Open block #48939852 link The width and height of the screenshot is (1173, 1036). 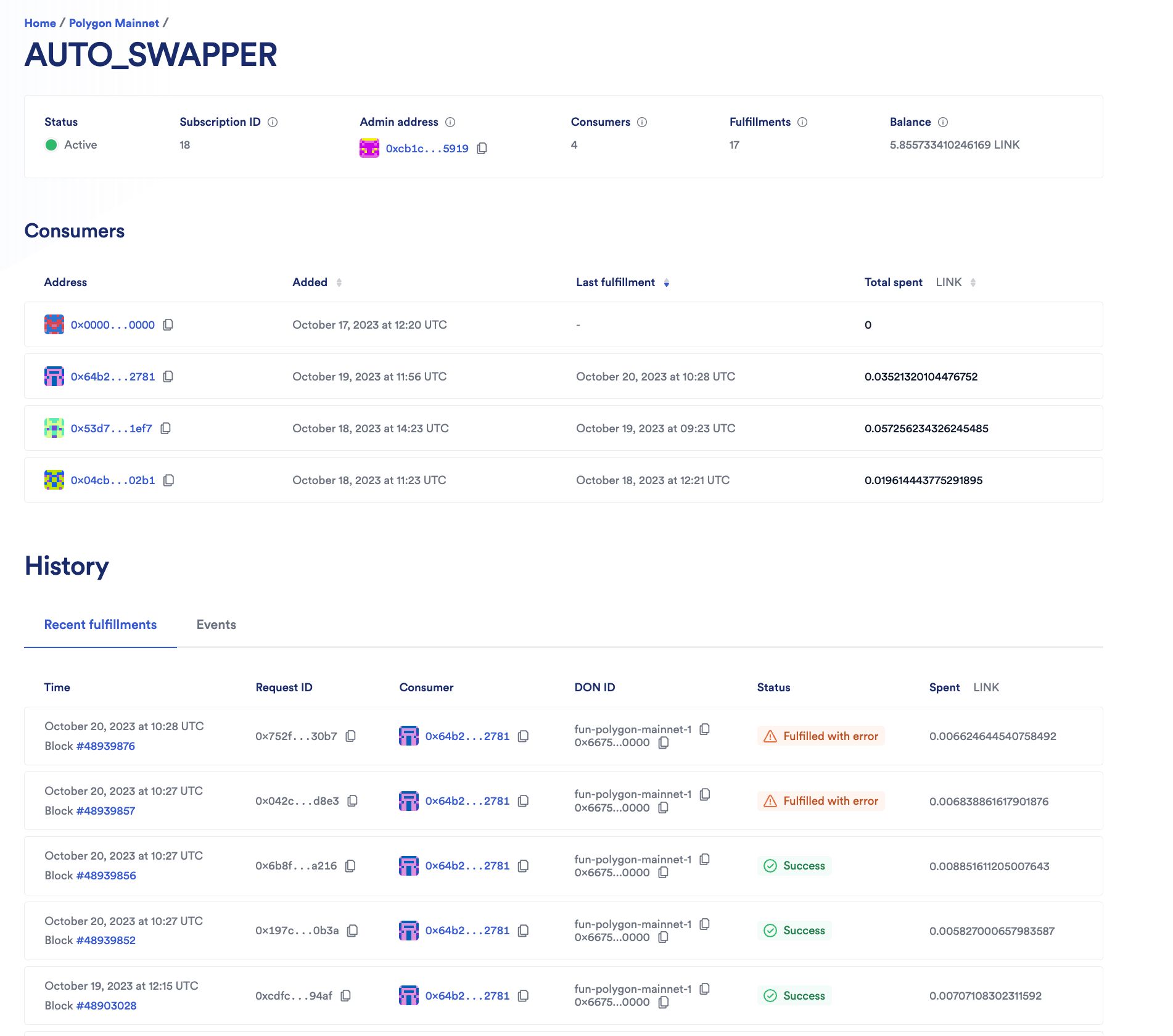click(x=105, y=940)
